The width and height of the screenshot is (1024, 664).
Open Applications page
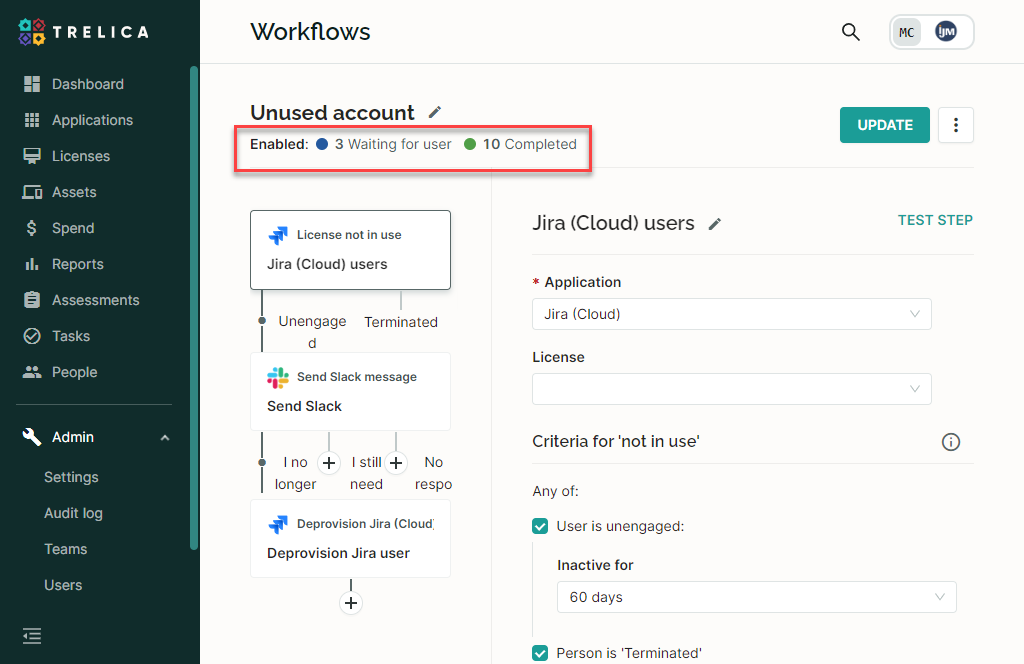[x=93, y=120]
